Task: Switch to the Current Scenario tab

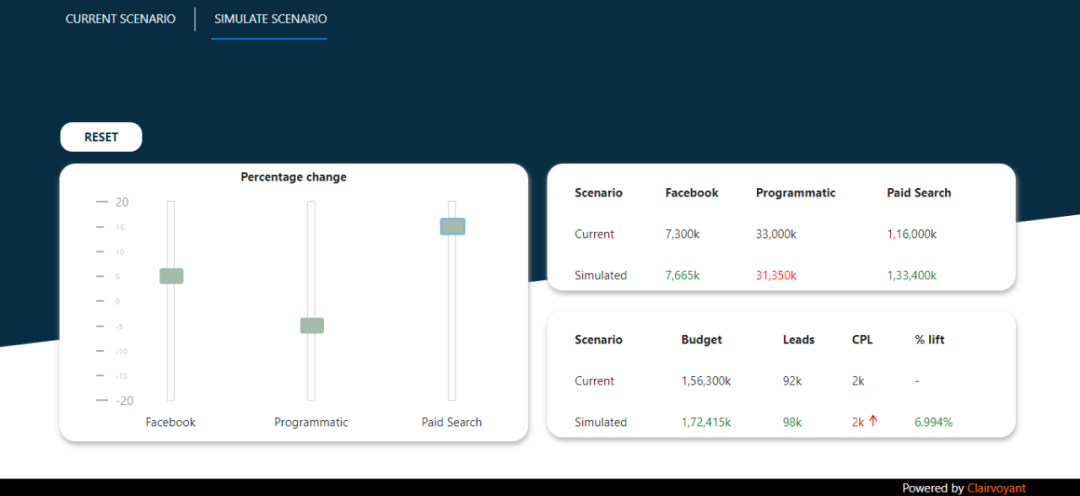Action: (x=121, y=19)
